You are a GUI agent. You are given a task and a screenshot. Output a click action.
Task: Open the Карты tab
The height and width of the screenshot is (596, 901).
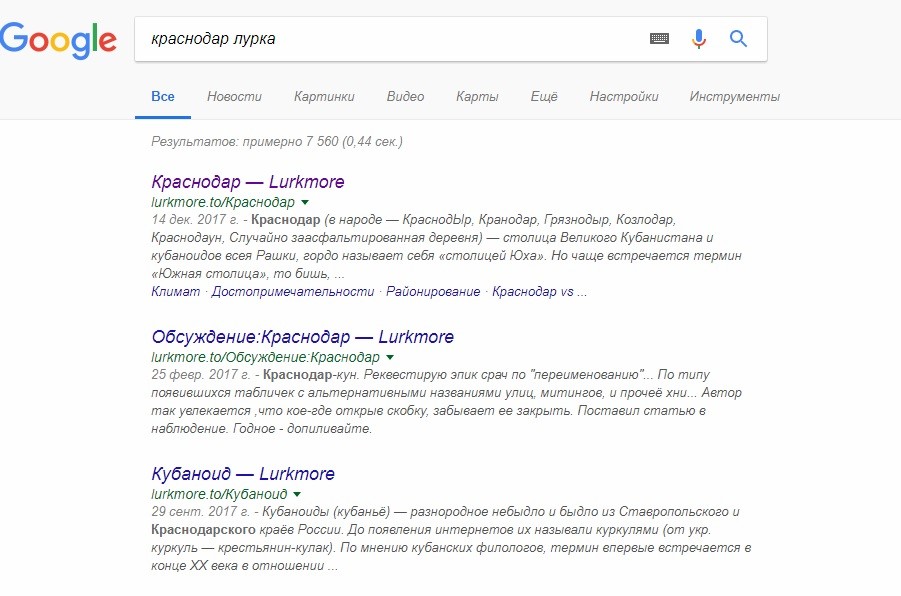(x=477, y=97)
